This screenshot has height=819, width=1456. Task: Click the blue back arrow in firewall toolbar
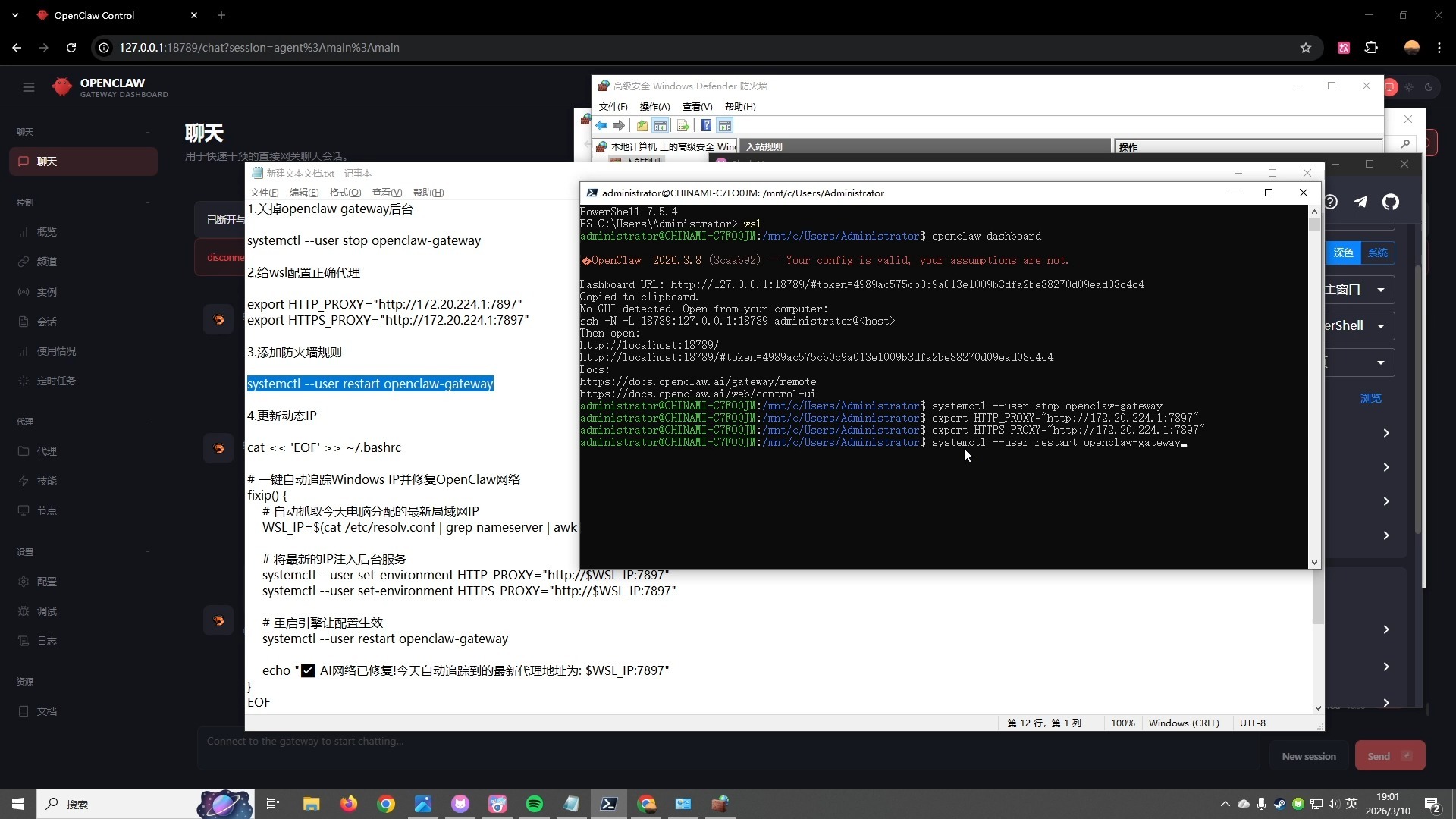[601, 126]
